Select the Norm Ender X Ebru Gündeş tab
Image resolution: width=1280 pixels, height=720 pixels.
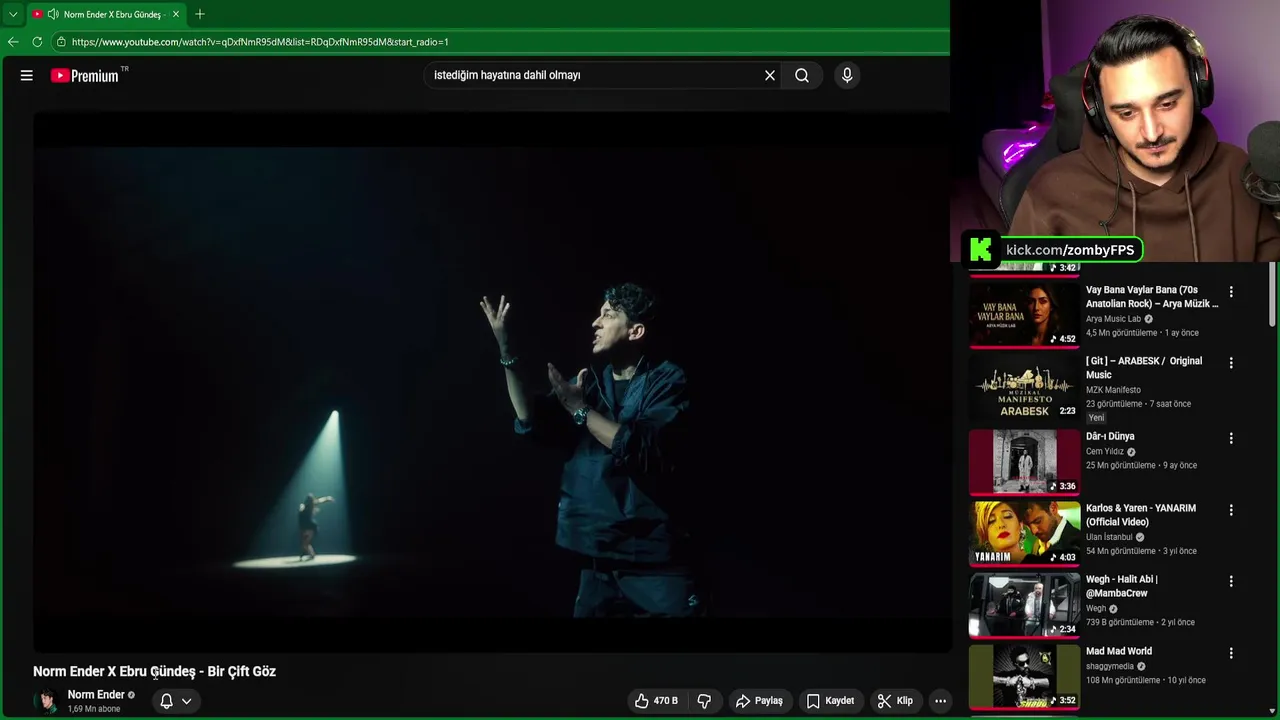pos(106,14)
